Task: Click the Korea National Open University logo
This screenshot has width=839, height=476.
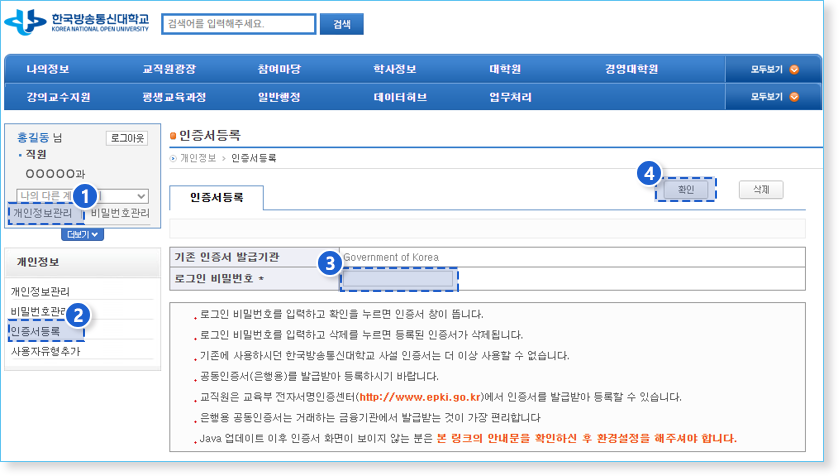Action: [77, 22]
